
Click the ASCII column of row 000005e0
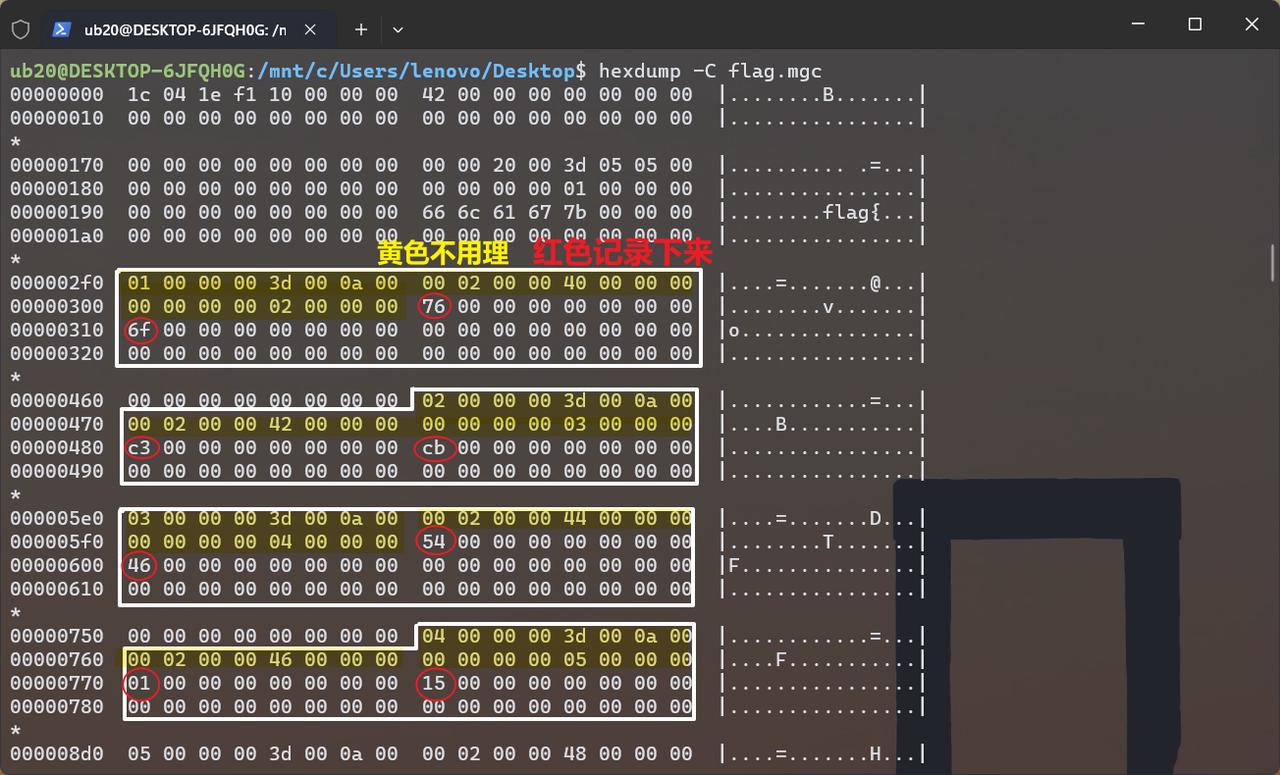click(x=822, y=518)
